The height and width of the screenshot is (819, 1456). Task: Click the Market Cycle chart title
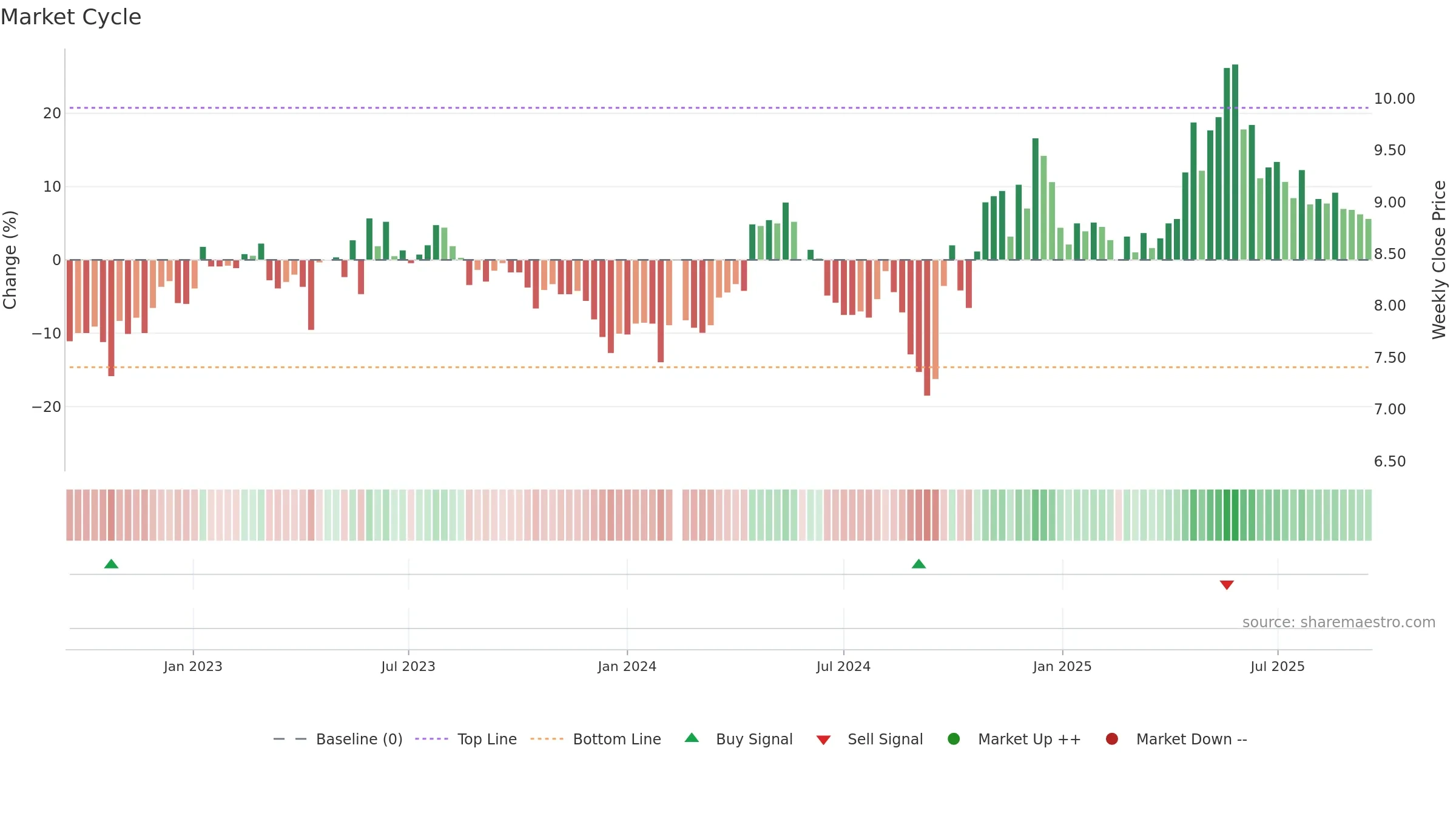coord(71,17)
